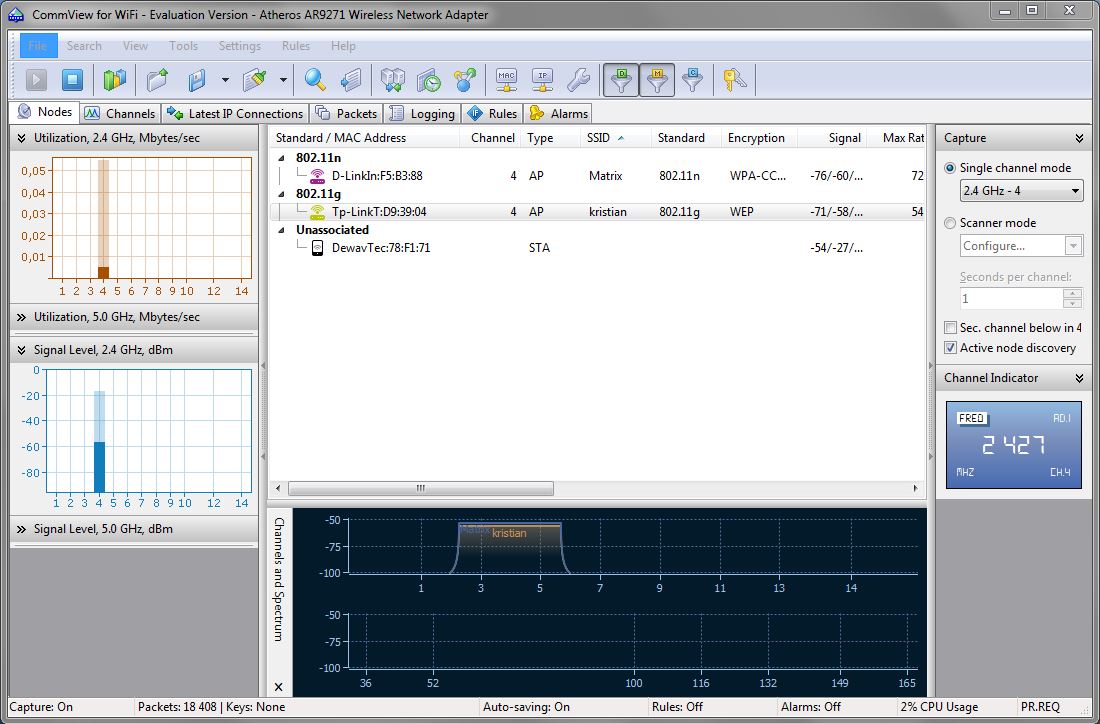Collapse the Capture panel chevron
The width and height of the screenshot is (1100, 724).
pyautogui.click(x=1079, y=139)
